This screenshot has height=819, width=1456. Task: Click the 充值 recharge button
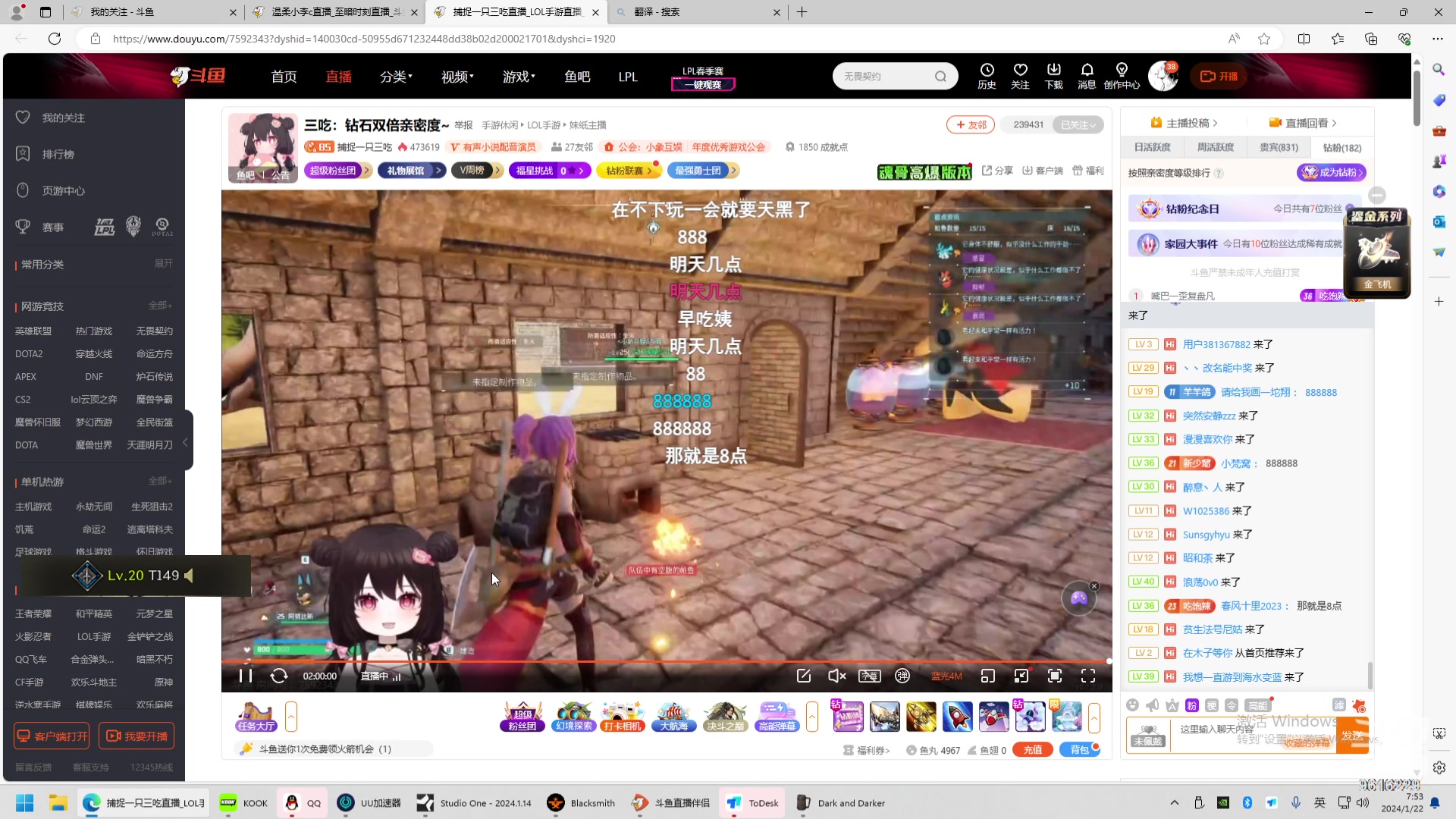click(x=1032, y=750)
